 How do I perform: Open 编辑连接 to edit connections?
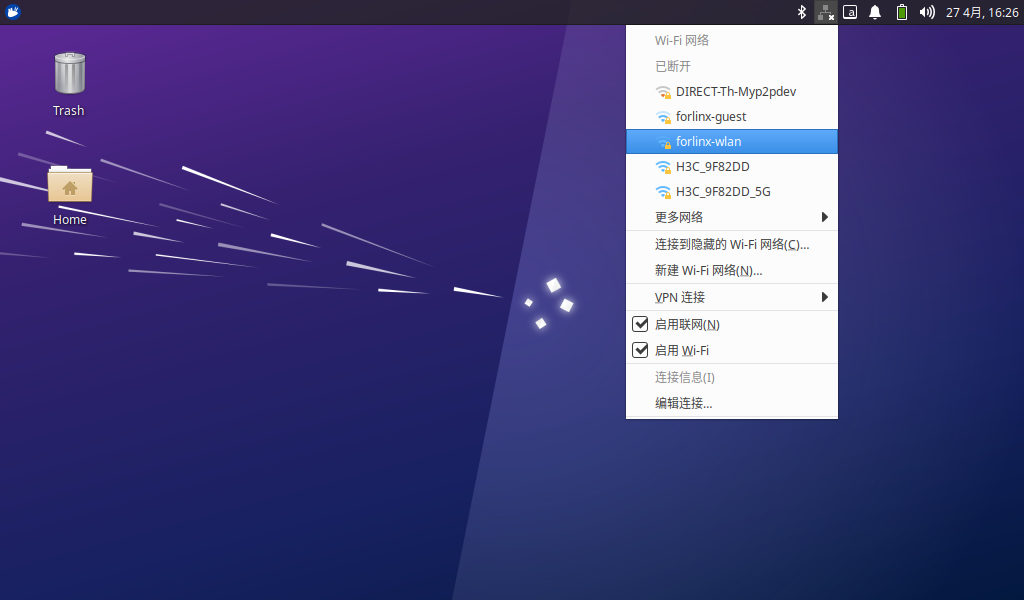coord(683,403)
